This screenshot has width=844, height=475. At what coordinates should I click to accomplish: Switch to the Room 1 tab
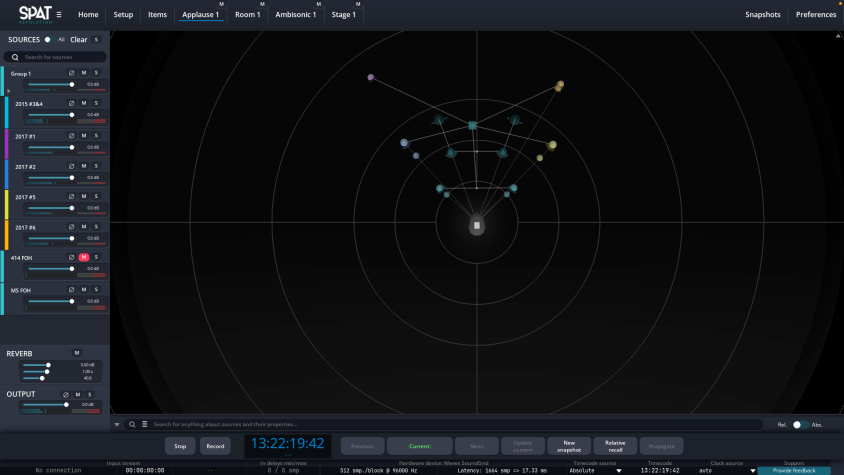(x=248, y=15)
